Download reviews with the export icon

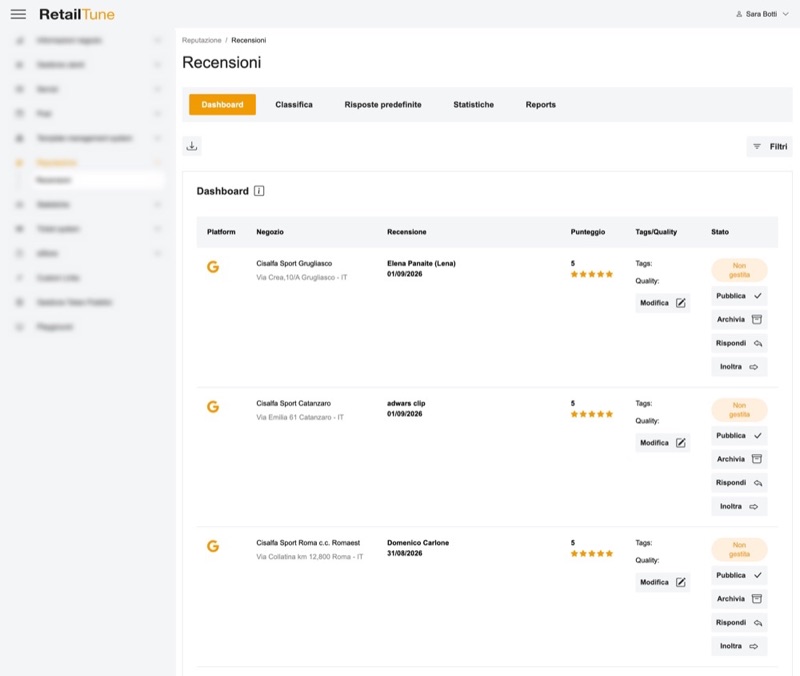[x=192, y=146]
